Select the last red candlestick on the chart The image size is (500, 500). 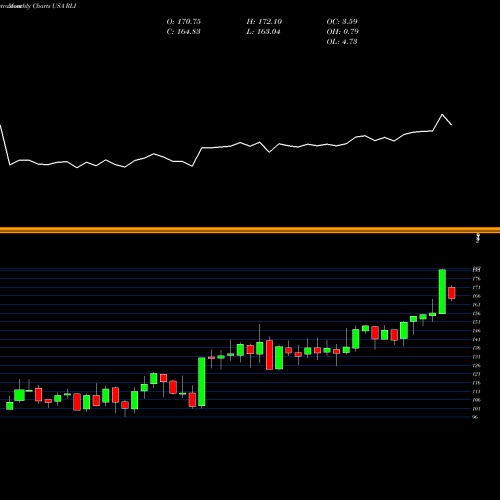pos(452,293)
